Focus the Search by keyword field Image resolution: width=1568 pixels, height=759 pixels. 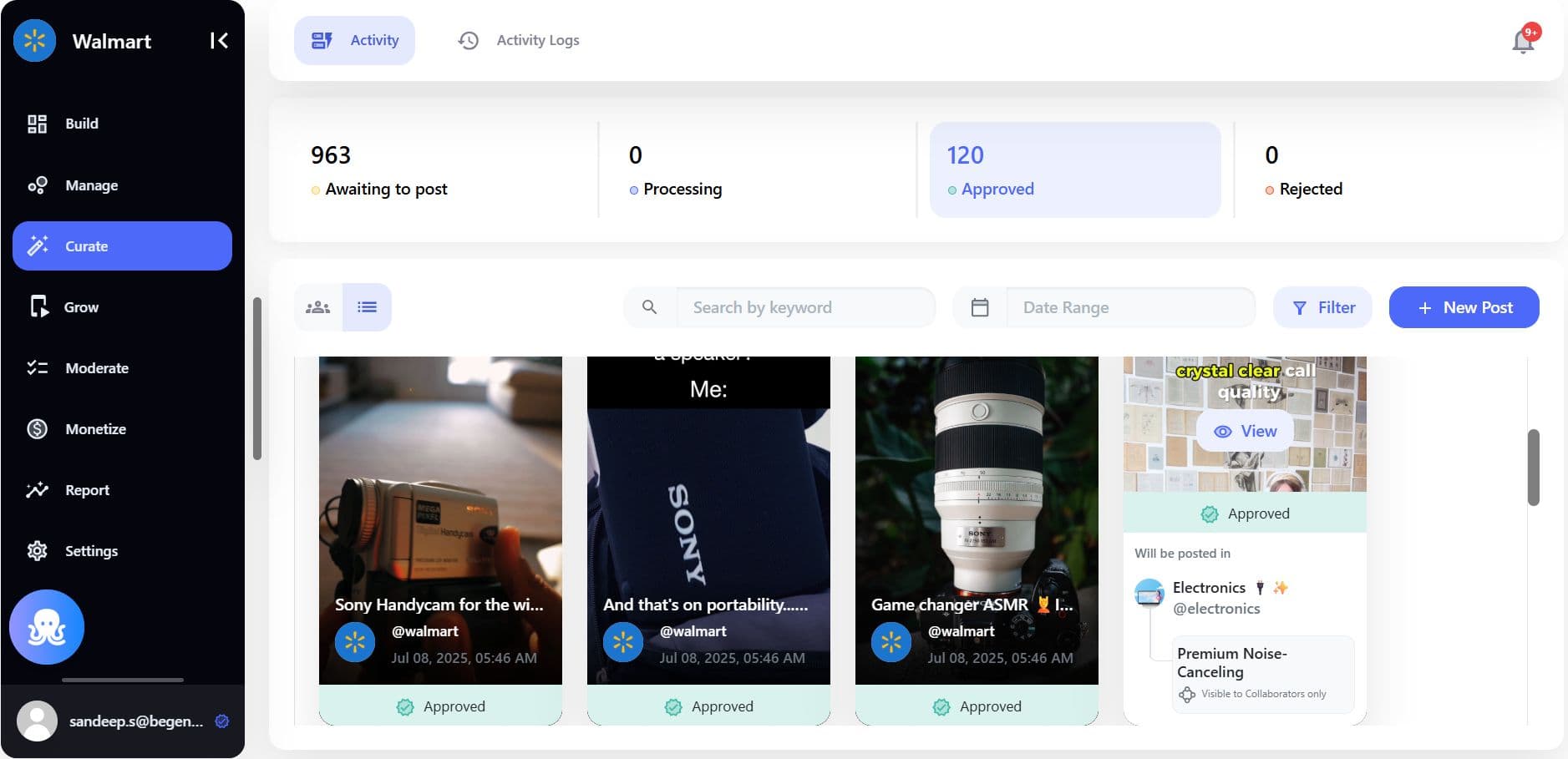[x=806, y=307]
